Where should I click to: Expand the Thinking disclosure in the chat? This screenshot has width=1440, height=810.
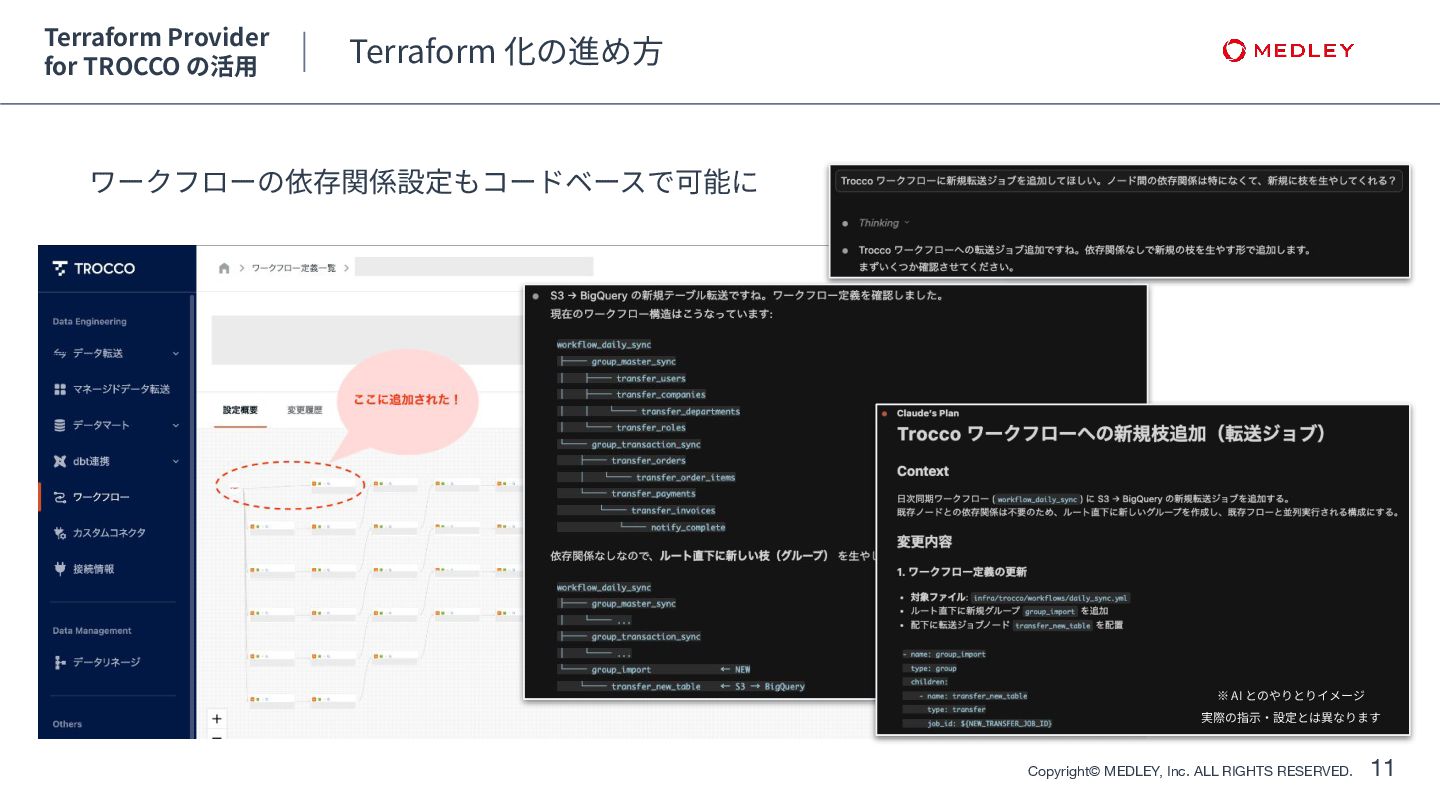(884, 223)
